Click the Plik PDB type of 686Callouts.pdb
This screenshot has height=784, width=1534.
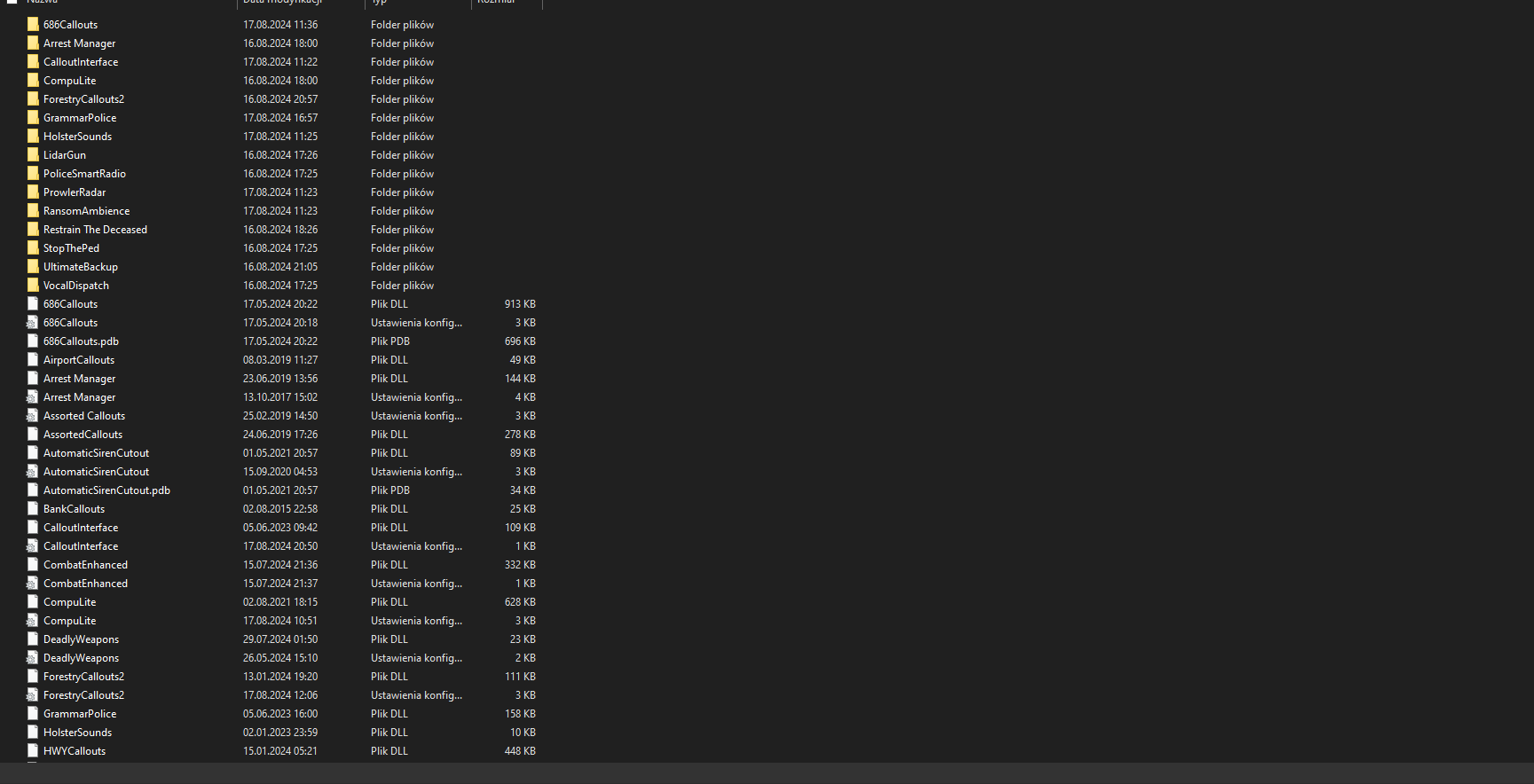coord(390,341)
